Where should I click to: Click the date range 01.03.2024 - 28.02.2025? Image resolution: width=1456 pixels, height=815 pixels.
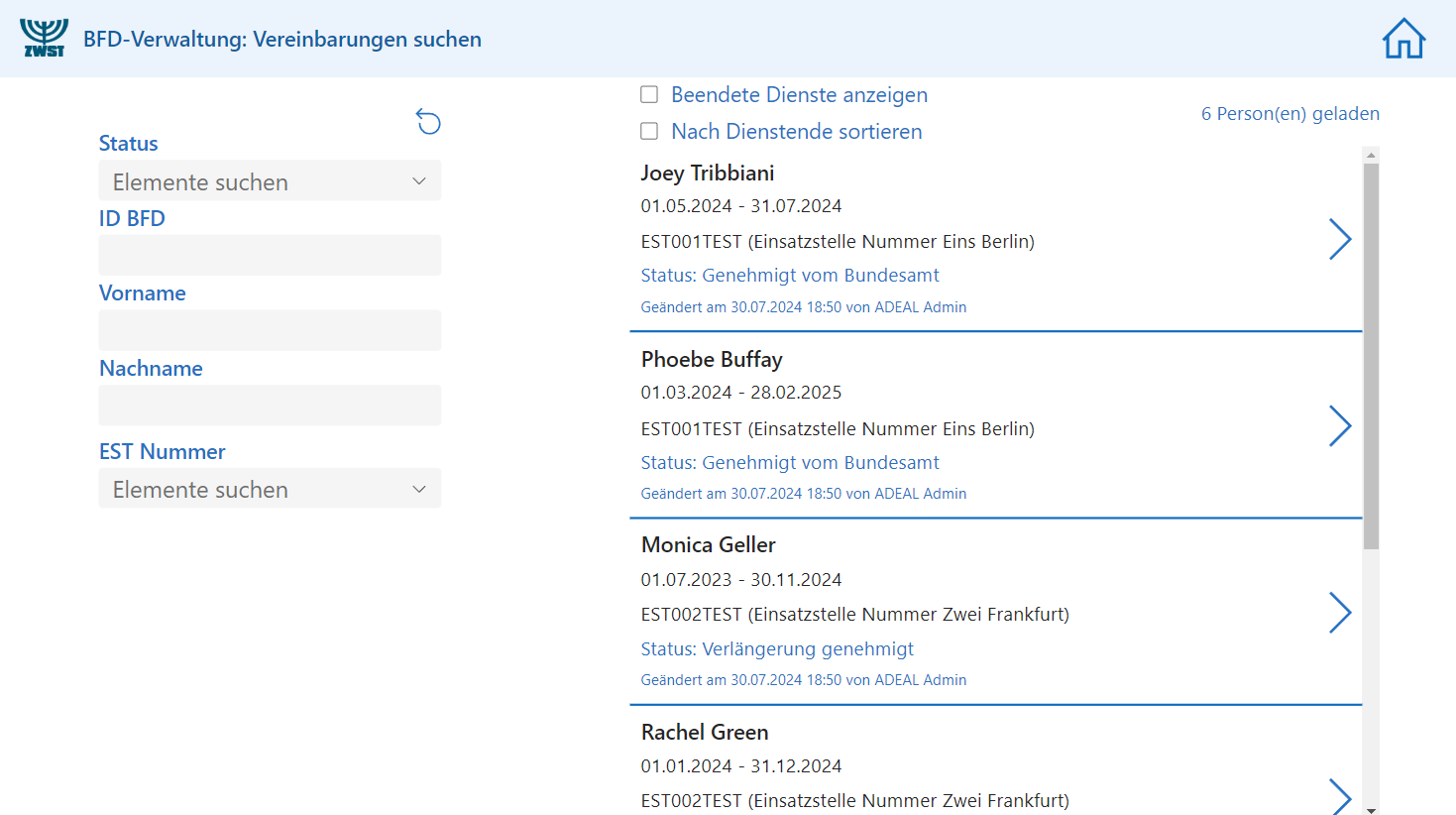coord(741,393)
